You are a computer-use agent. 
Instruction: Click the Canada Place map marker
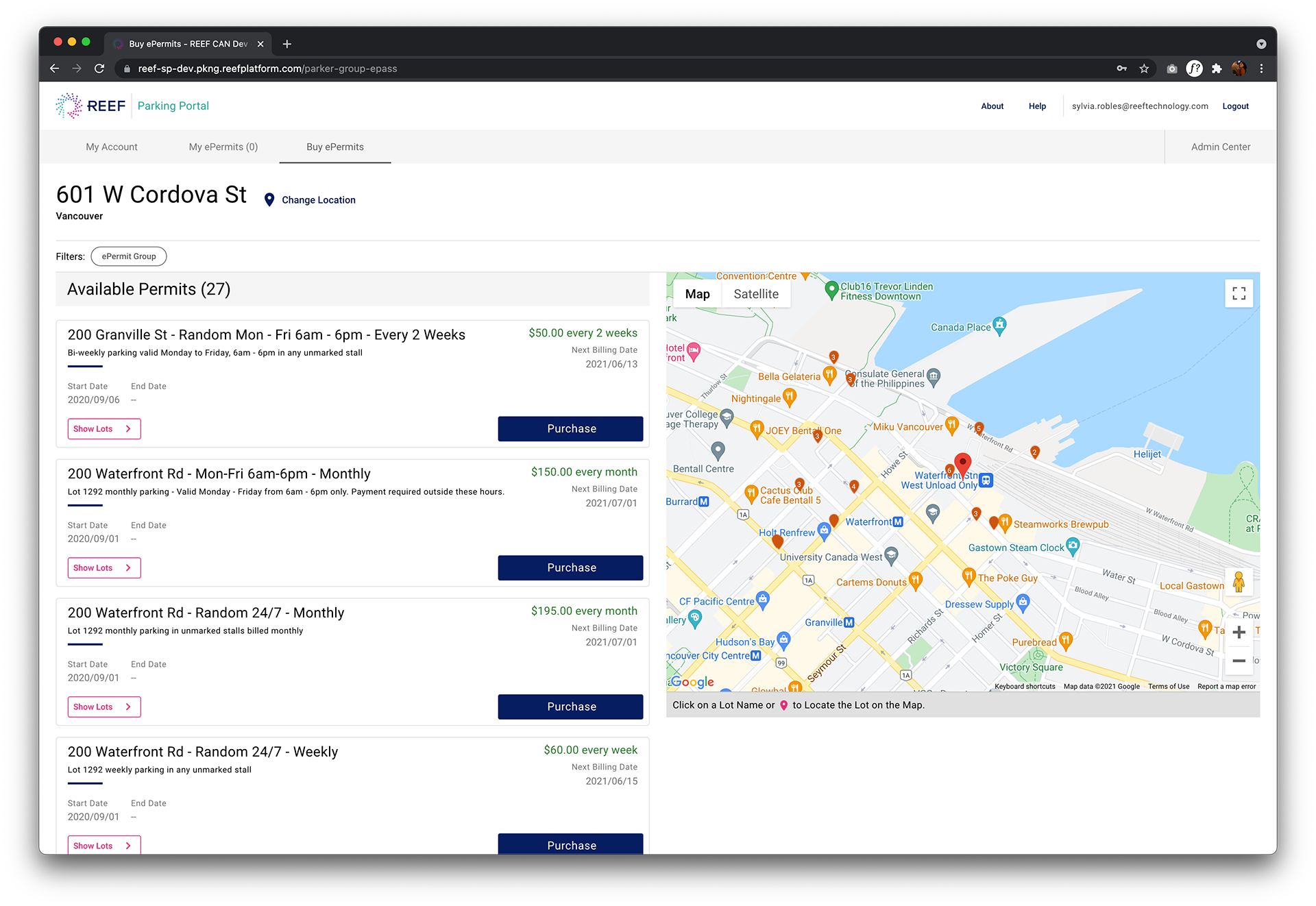click(1000, 326)
